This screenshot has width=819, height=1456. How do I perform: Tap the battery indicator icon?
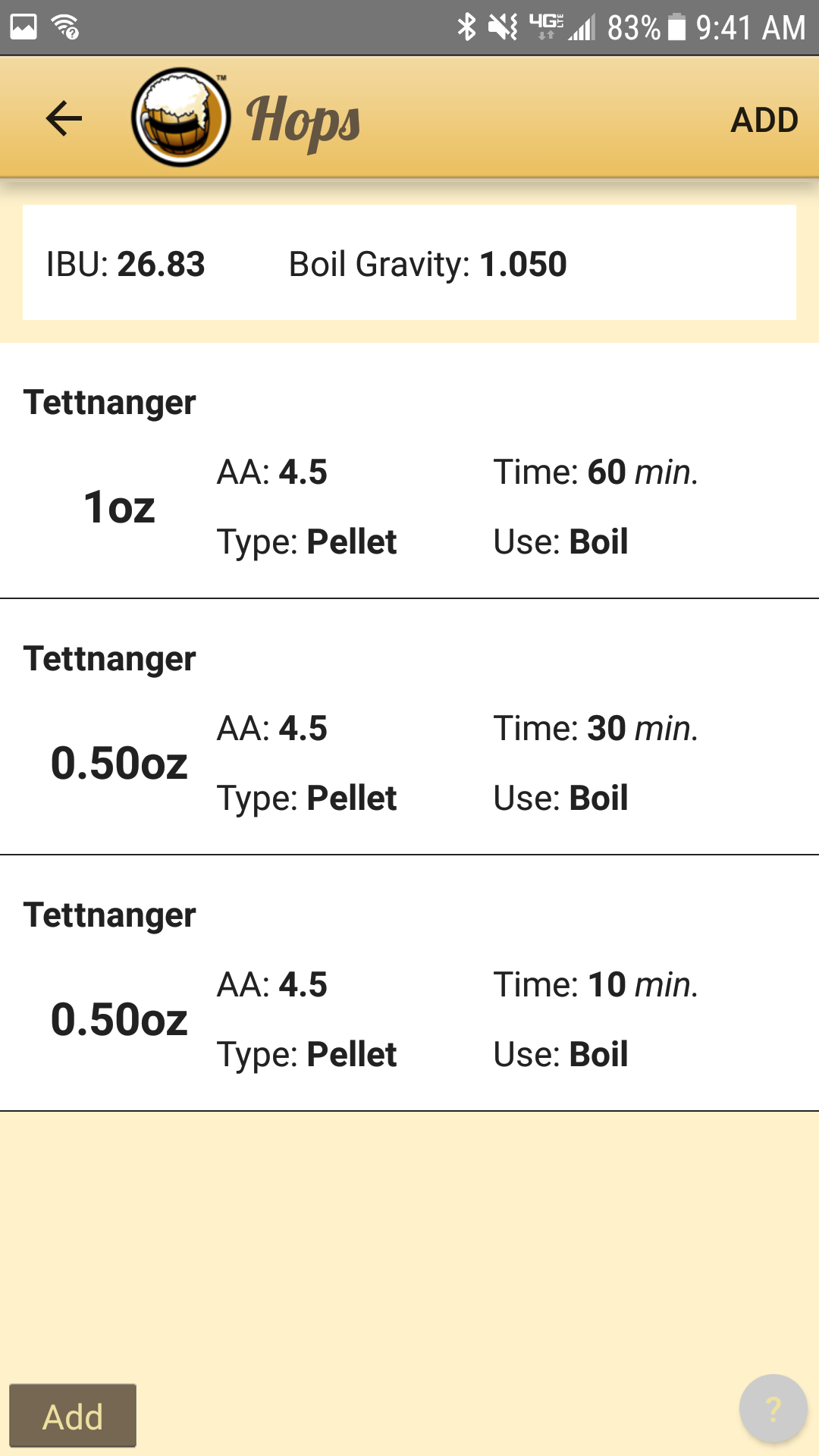[x=676, y=27]
